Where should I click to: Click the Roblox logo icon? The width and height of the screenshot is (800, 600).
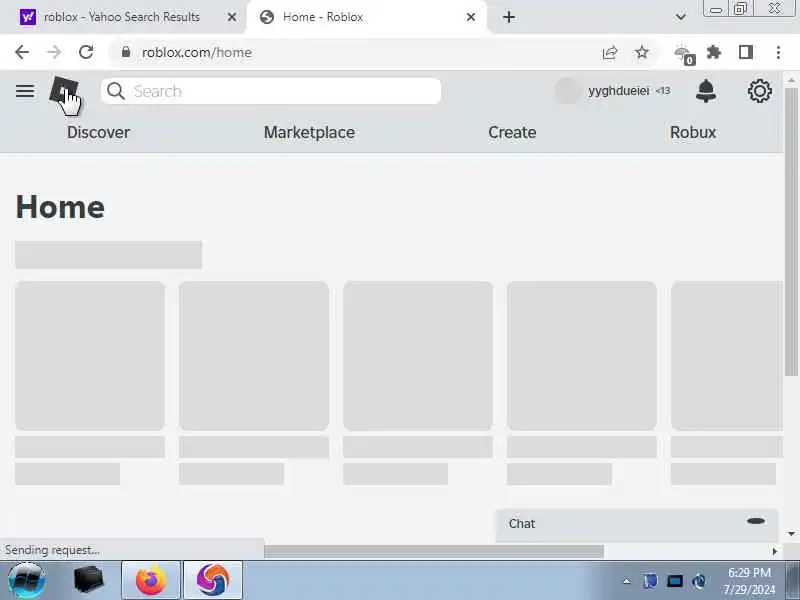coord(64,91)
